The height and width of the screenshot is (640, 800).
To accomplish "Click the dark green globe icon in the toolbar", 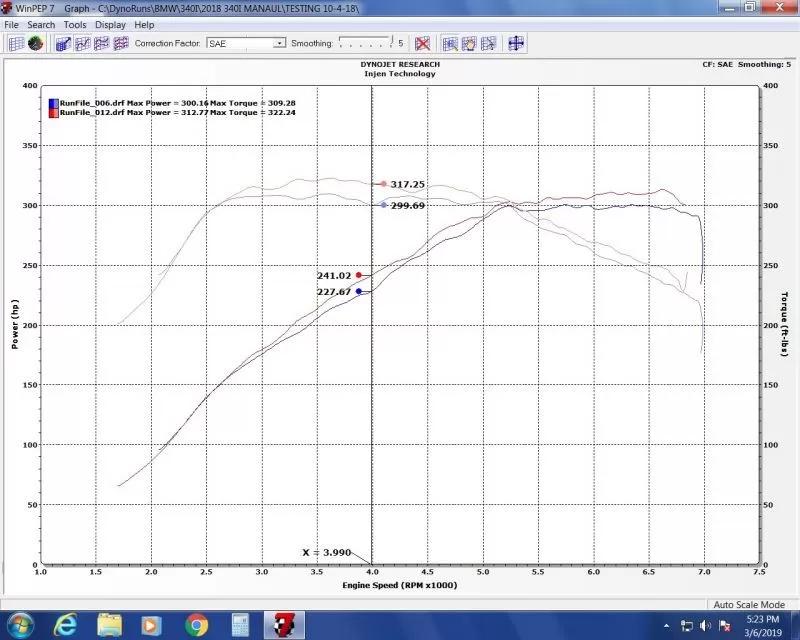I will coord(35,43).
